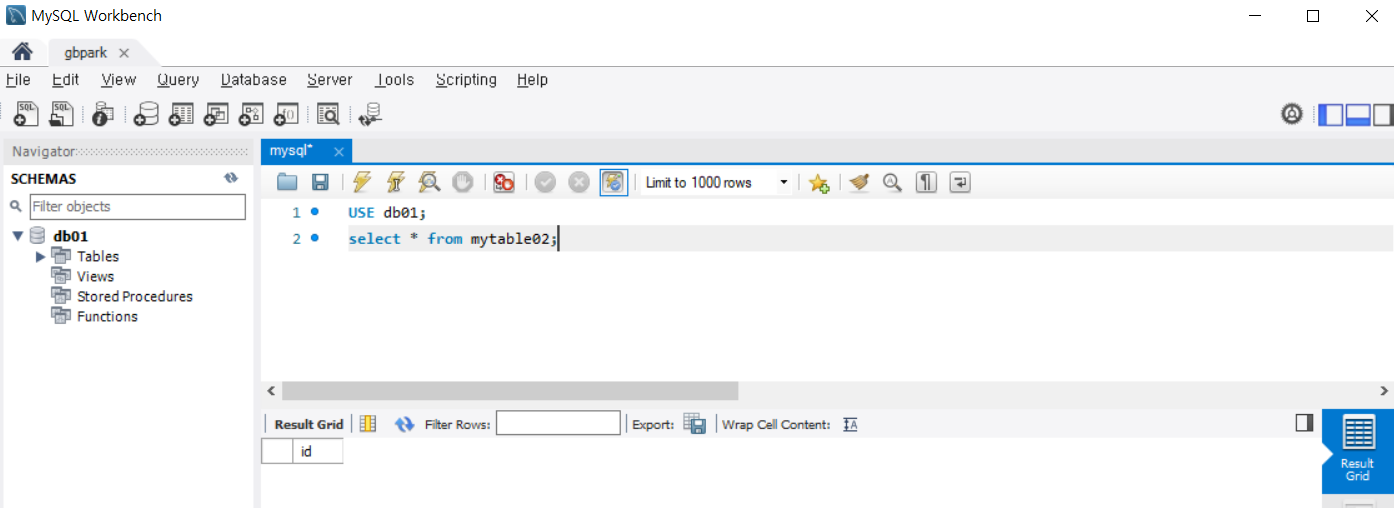Viewport: 1394px width, 508px height.
Task: Click the id column header
Action: tap(317, 452)
